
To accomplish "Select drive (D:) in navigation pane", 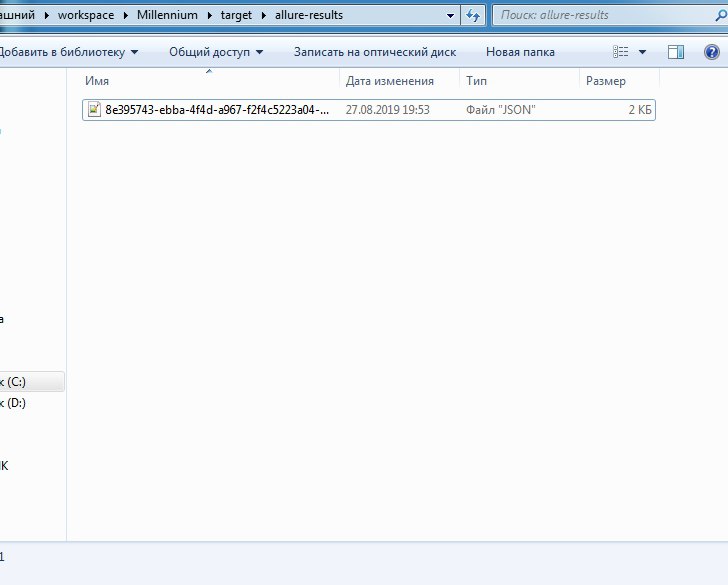I will pos(32,403).
